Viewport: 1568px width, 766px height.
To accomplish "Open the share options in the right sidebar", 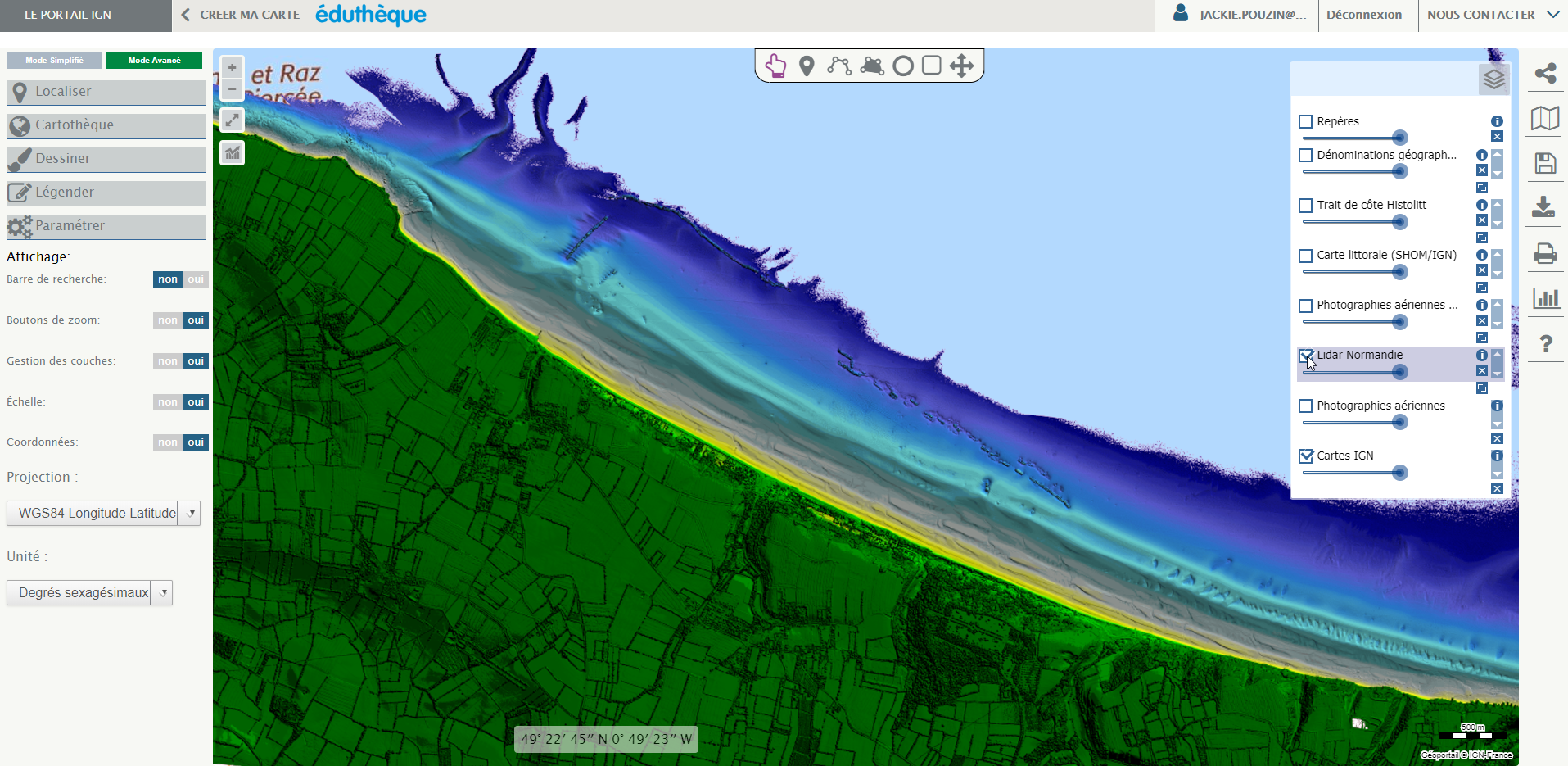I will coord(1547,74).
